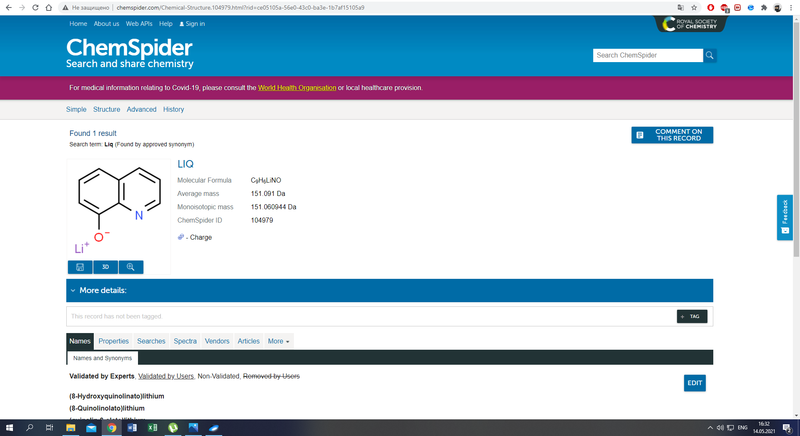Click the TAG button
The image size is (800, 436).
691,316
